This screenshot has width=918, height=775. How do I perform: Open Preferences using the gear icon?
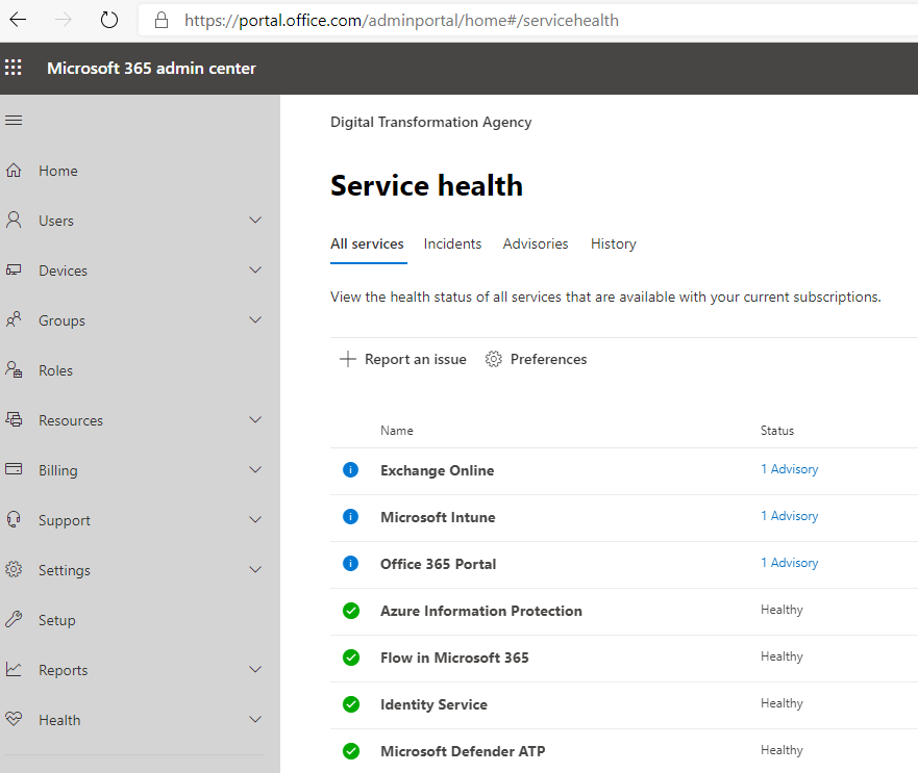(x=493, y=359)
